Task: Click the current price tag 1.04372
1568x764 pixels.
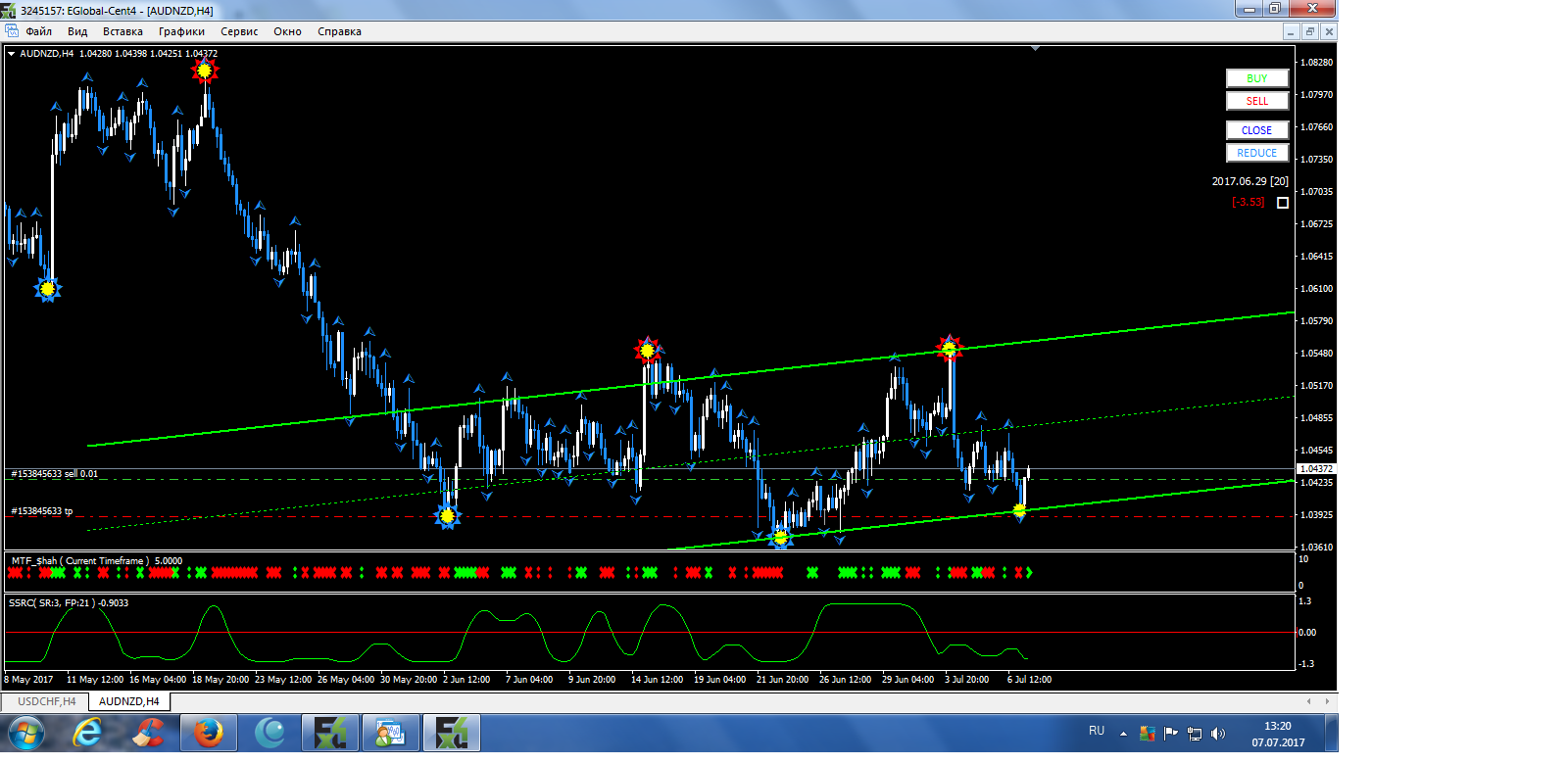Action: click(1316, 469)
